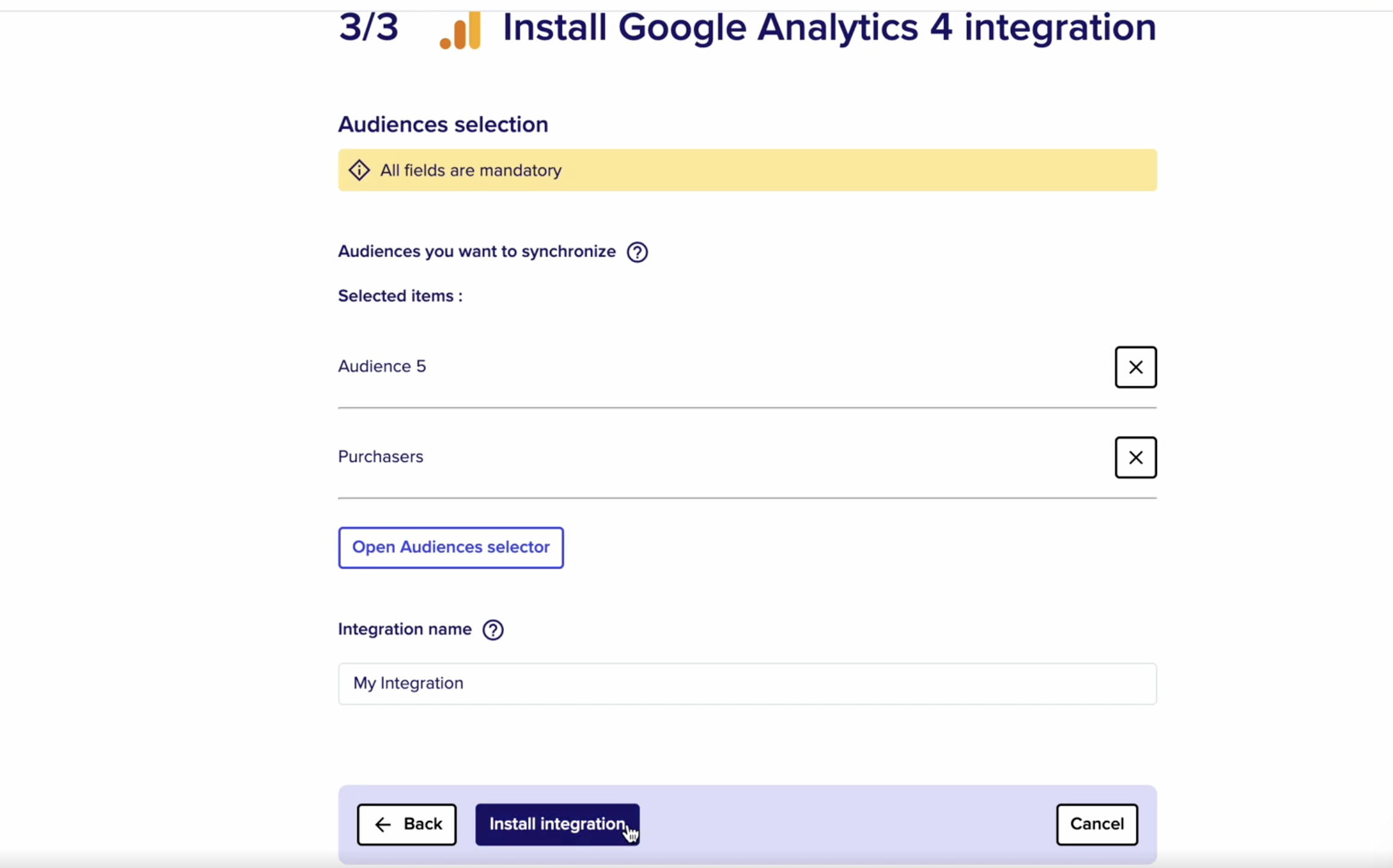The image size is (1393, 868).
Task: Select the Audience 5 list row
Action: click(382, 366)
